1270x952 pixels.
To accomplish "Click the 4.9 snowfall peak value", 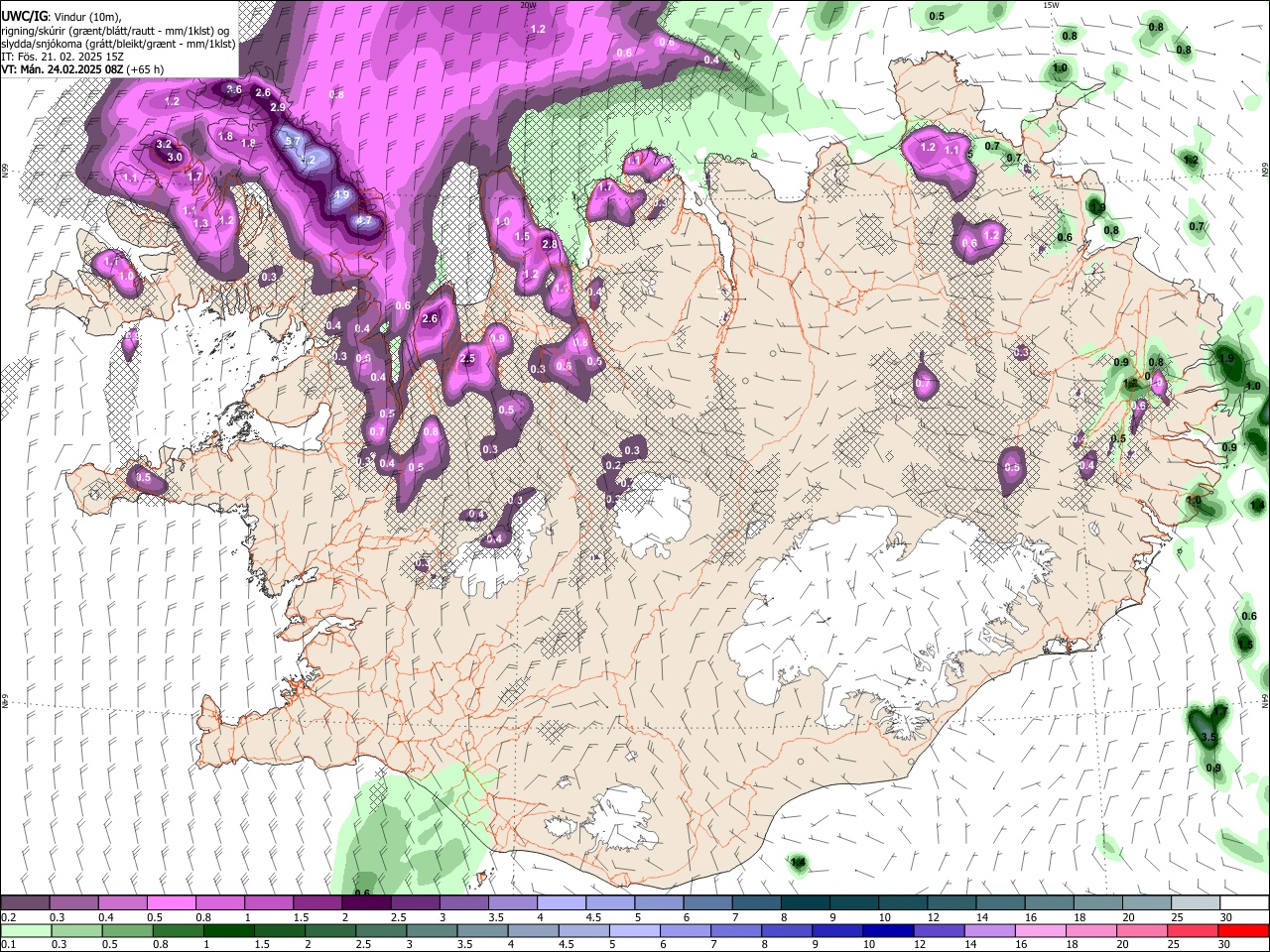I will tap(342, 195).
